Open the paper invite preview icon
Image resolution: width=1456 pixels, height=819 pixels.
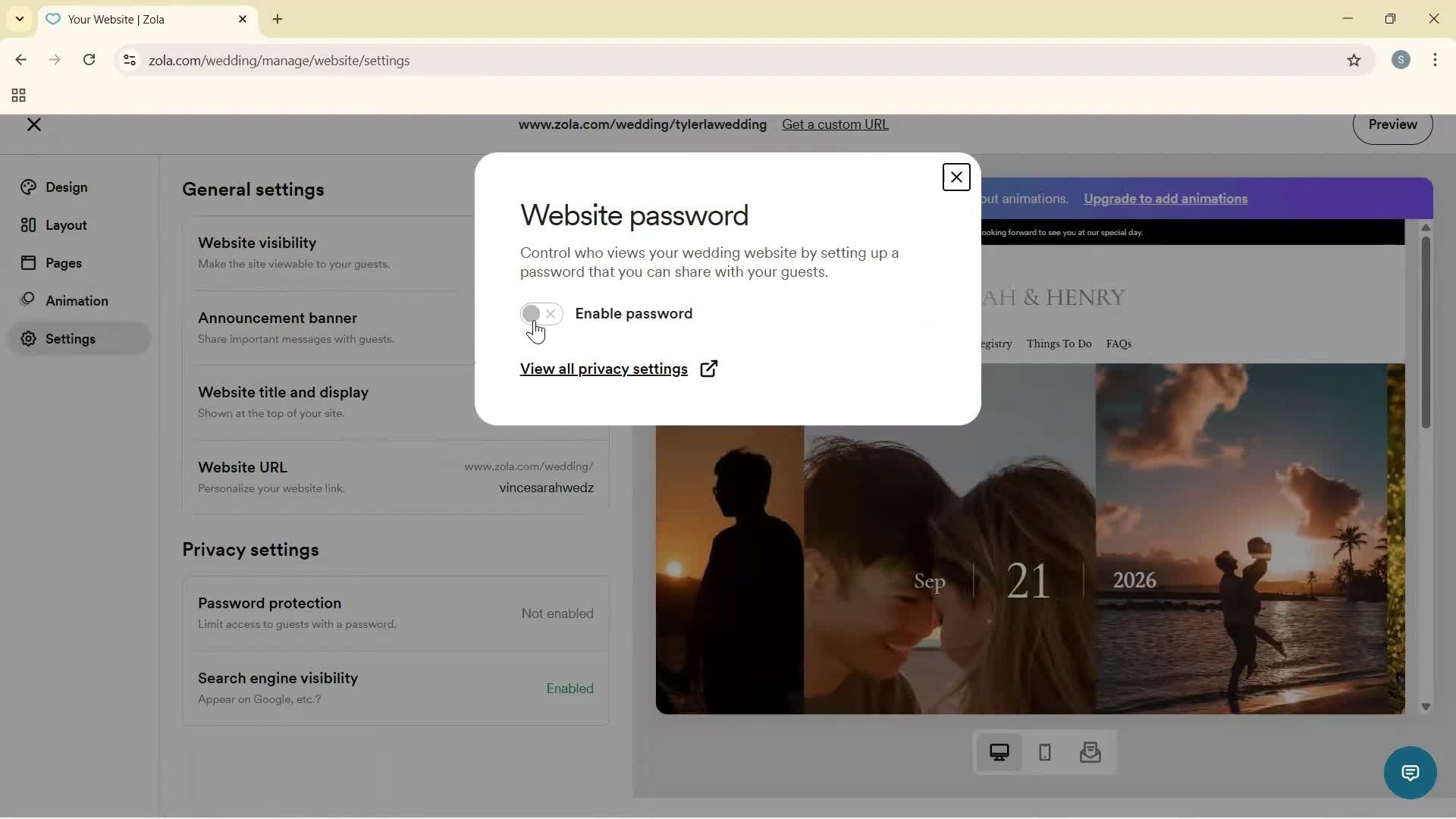pos(1090,752)
